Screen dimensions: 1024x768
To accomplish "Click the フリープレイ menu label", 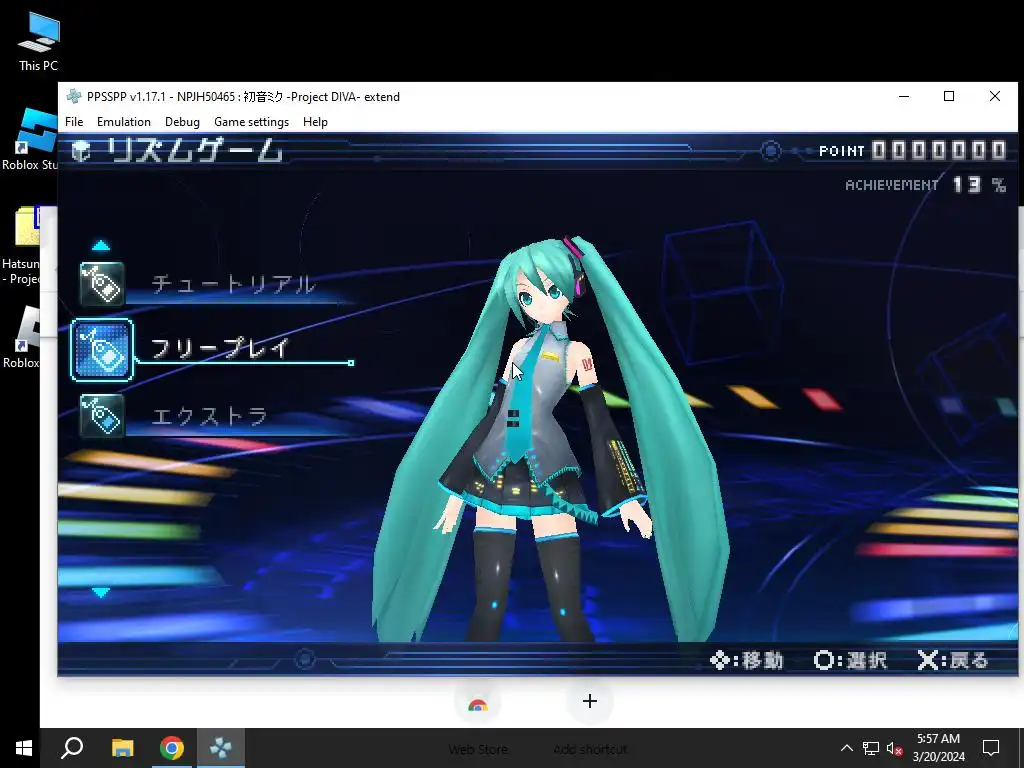I will [x=219, y=348].
